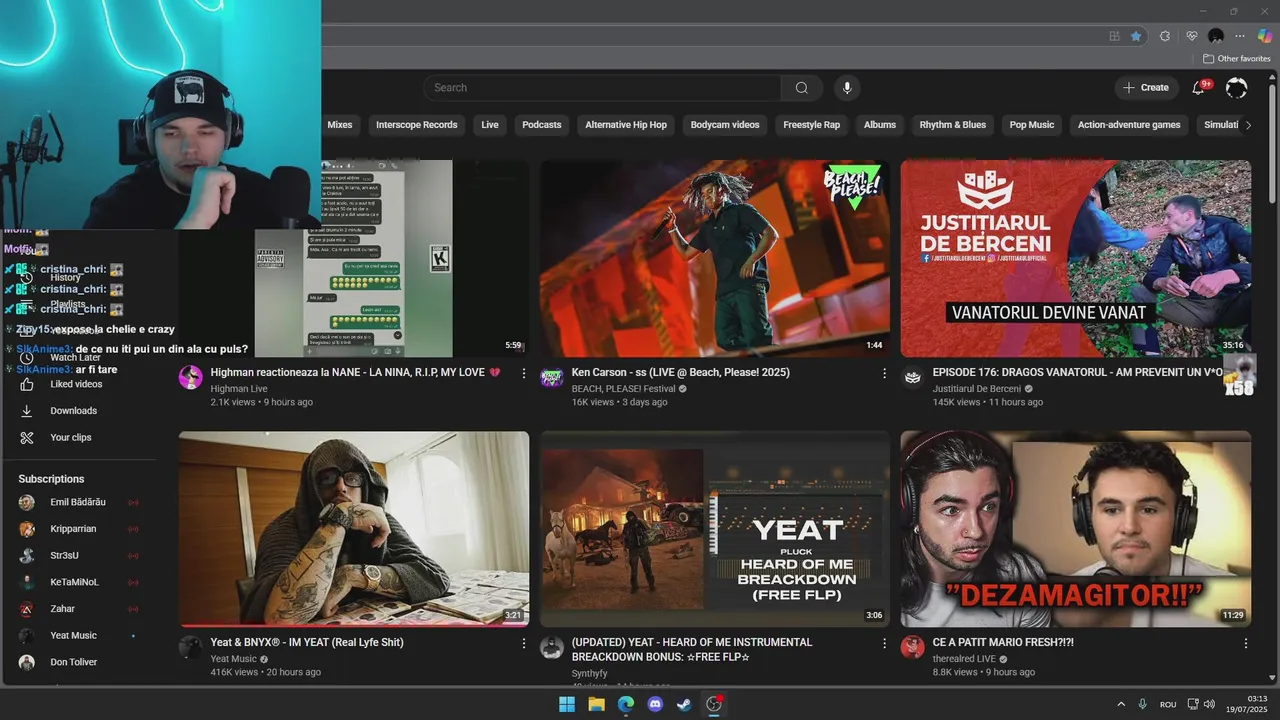Select the Mixes filter chip
The width and height of the screenshot is (1280, 720).
[340, 125]
